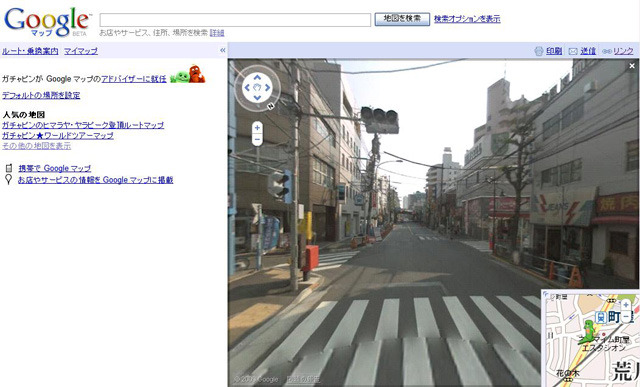Zoom in Street View with the plus button
The image size is (640, 387).
257,128
